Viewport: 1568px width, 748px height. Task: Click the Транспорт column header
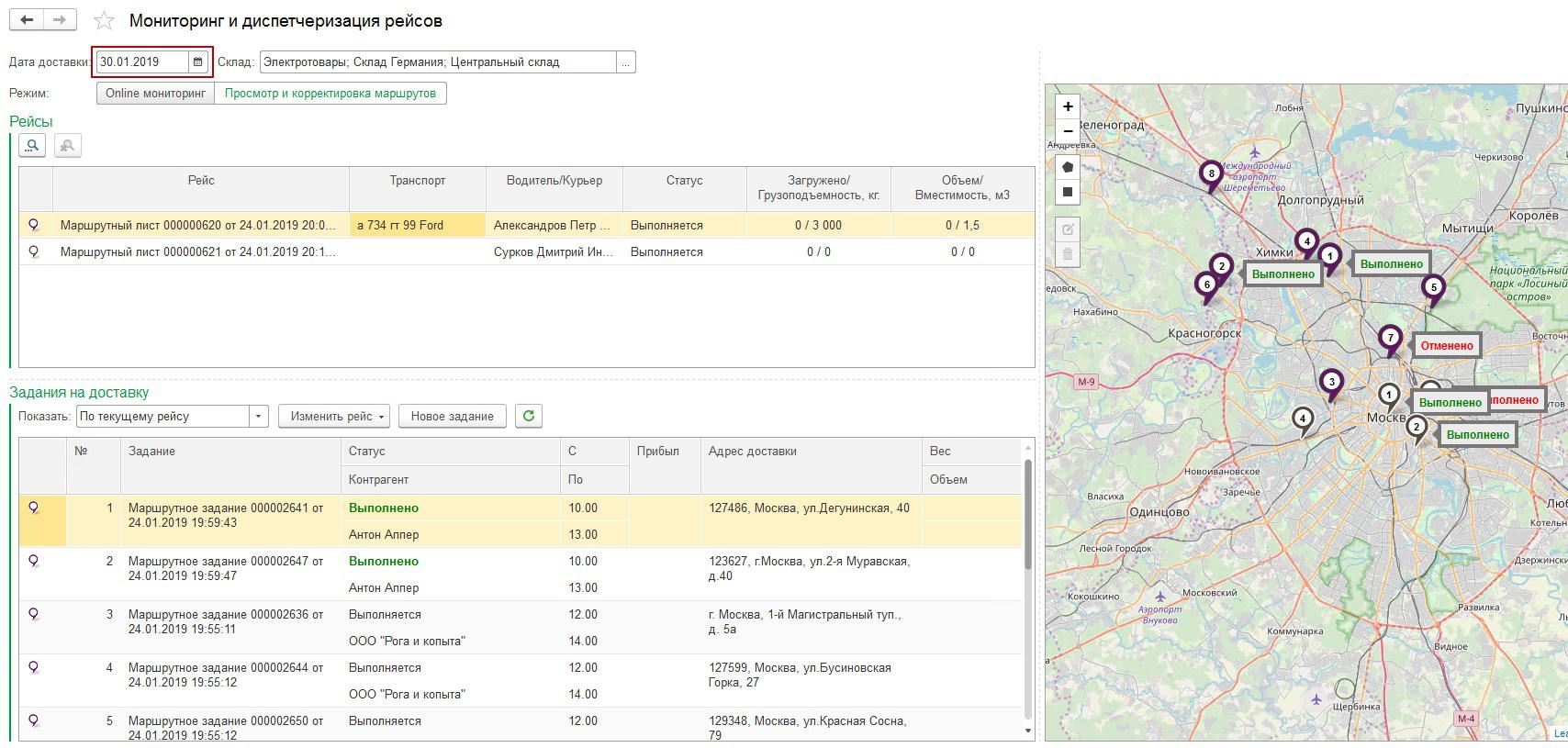[418, 188]
